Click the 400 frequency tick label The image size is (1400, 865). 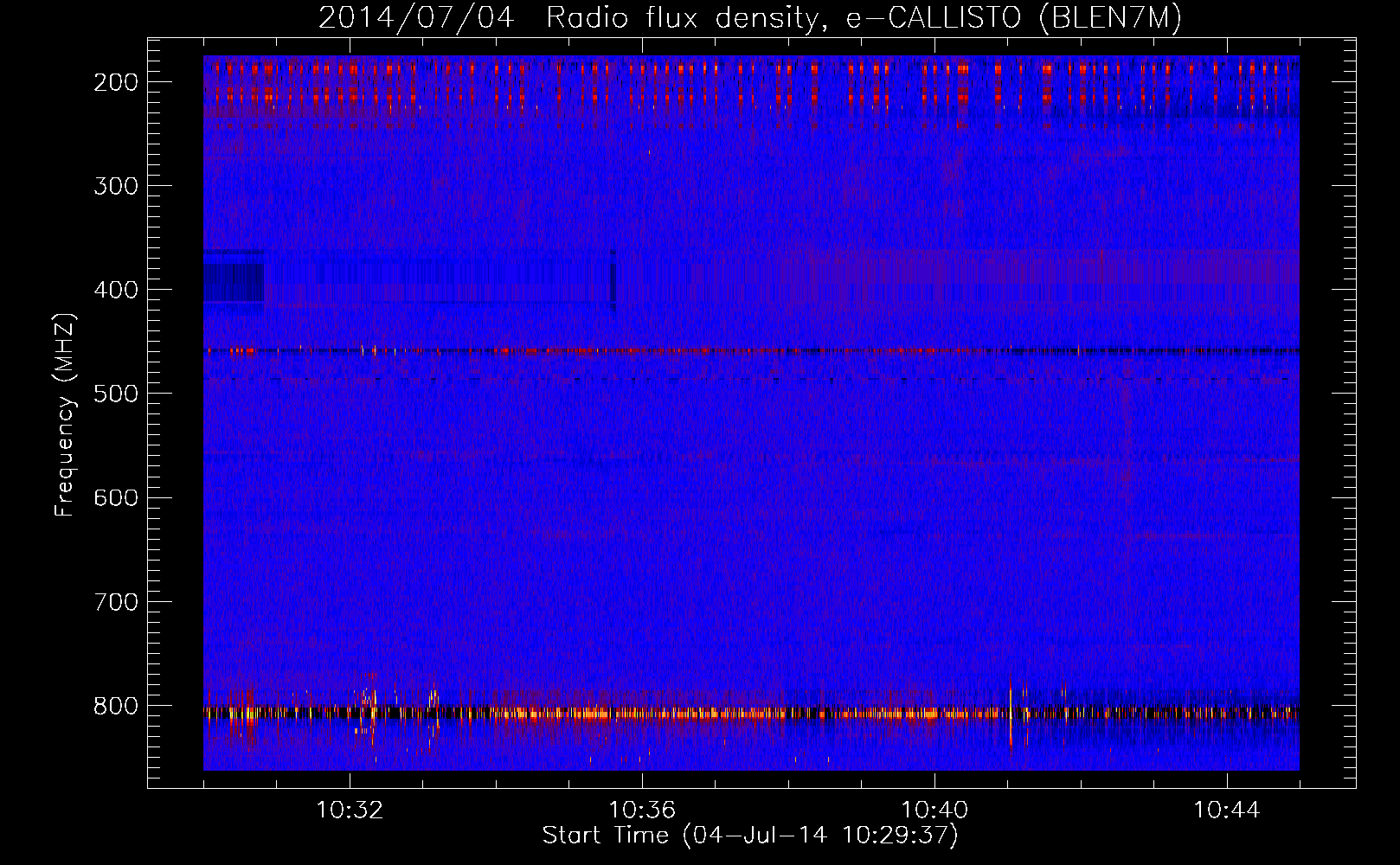coord(115,290)
